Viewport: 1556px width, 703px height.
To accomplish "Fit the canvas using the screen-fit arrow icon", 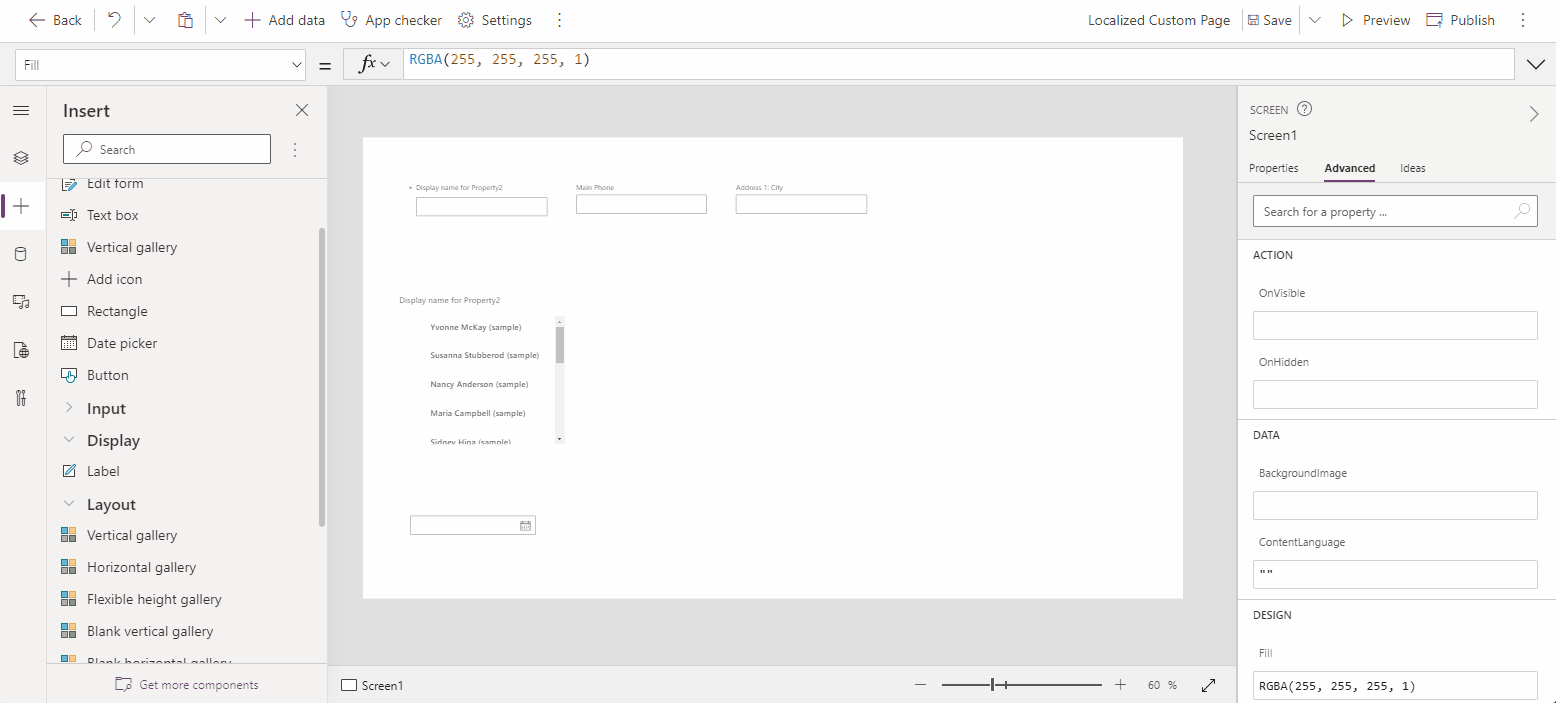I will [x=1207, y=685].
